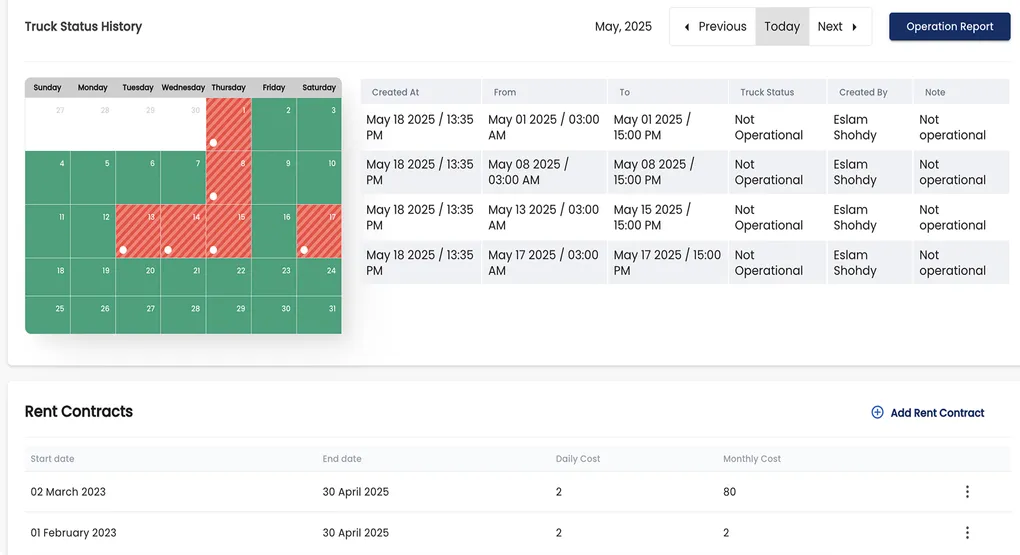This screenshot has width=1020, height=555.
Task: Click the Truck Status column header
Action: pos(766,92)
